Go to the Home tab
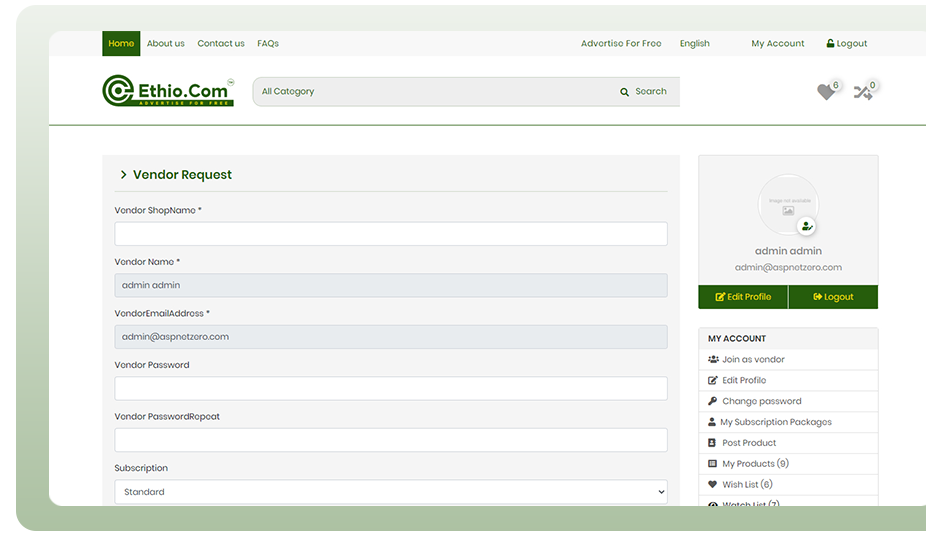Image resolution: width=926 pixels, height=536 pixels. point(121,44)
